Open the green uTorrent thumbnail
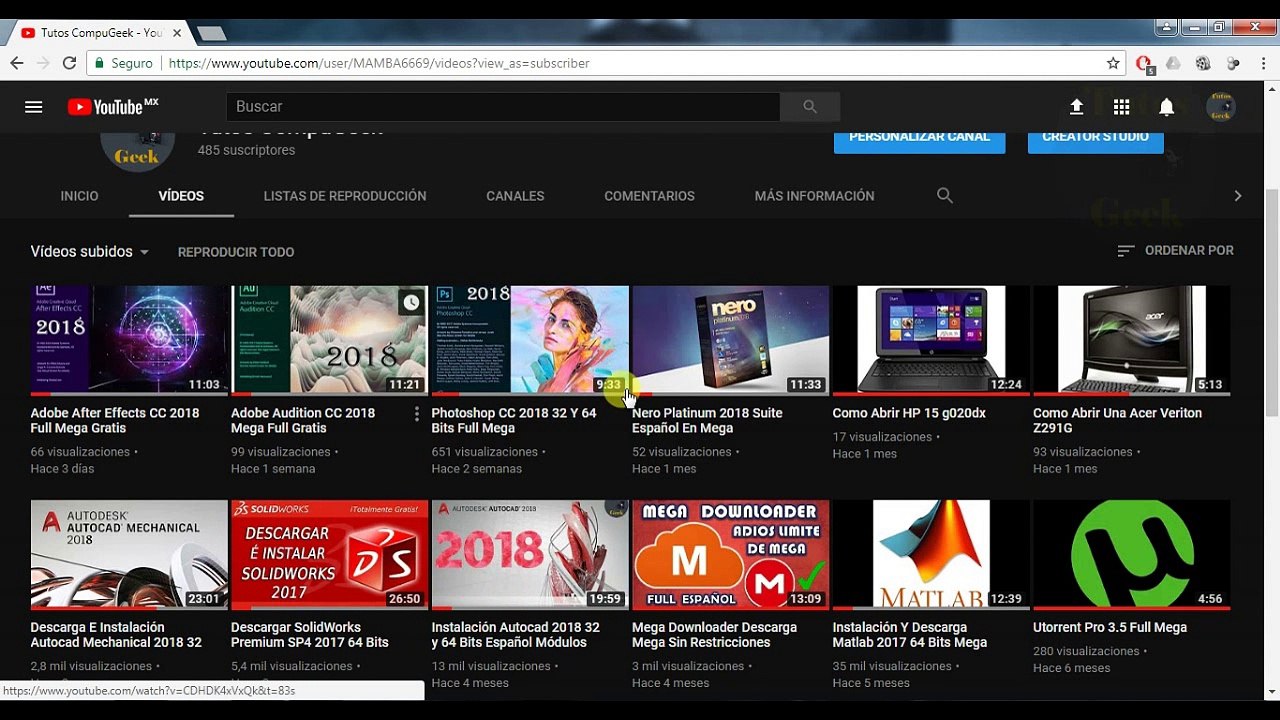Image resolution: width=1280 pixels, height=720 pixels. coord(1131,555)
